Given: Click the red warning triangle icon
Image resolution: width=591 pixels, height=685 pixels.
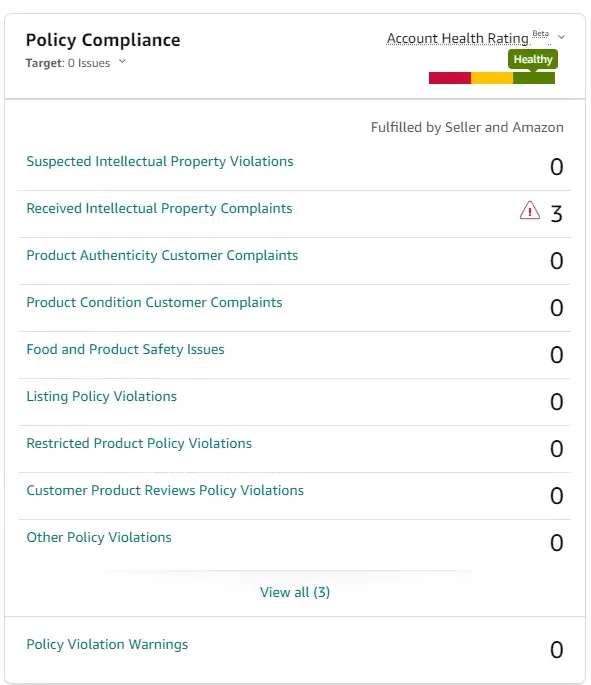Looking at the screenshot, I should click(529, 210).
